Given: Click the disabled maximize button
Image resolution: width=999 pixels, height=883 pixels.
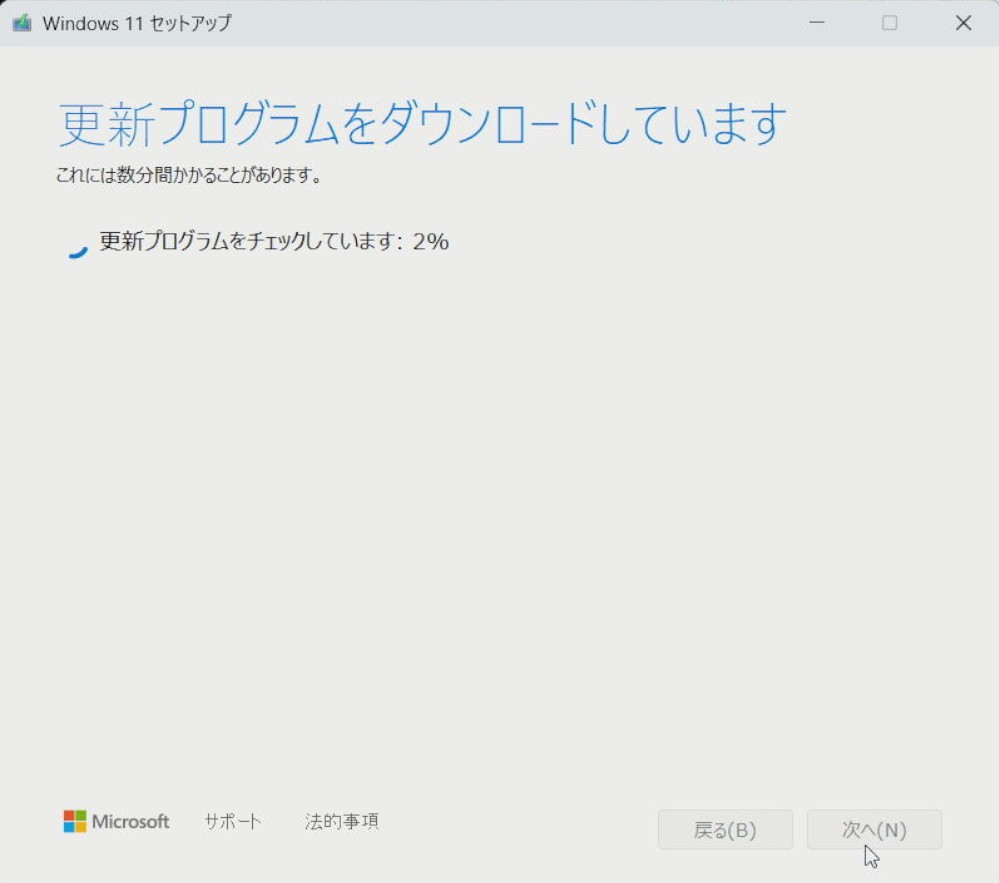Looking at the screenshot, I should point(889,23).
